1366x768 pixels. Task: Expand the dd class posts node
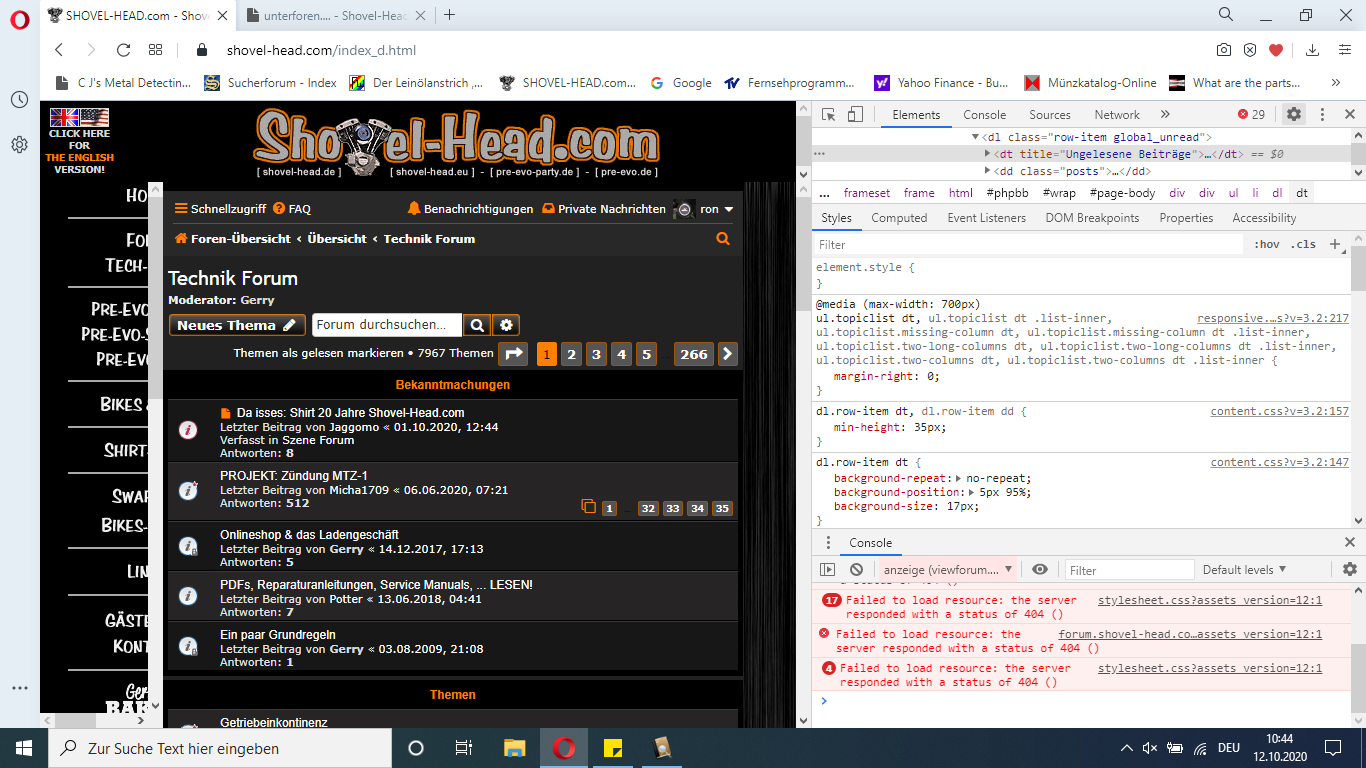pos(988,171)
